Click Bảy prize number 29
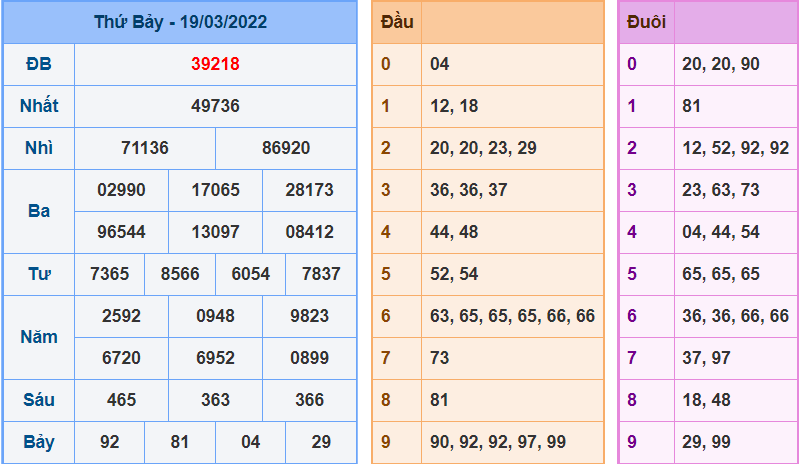The height and width of the screenshot is (464, 799). click(x=321, y=442)
